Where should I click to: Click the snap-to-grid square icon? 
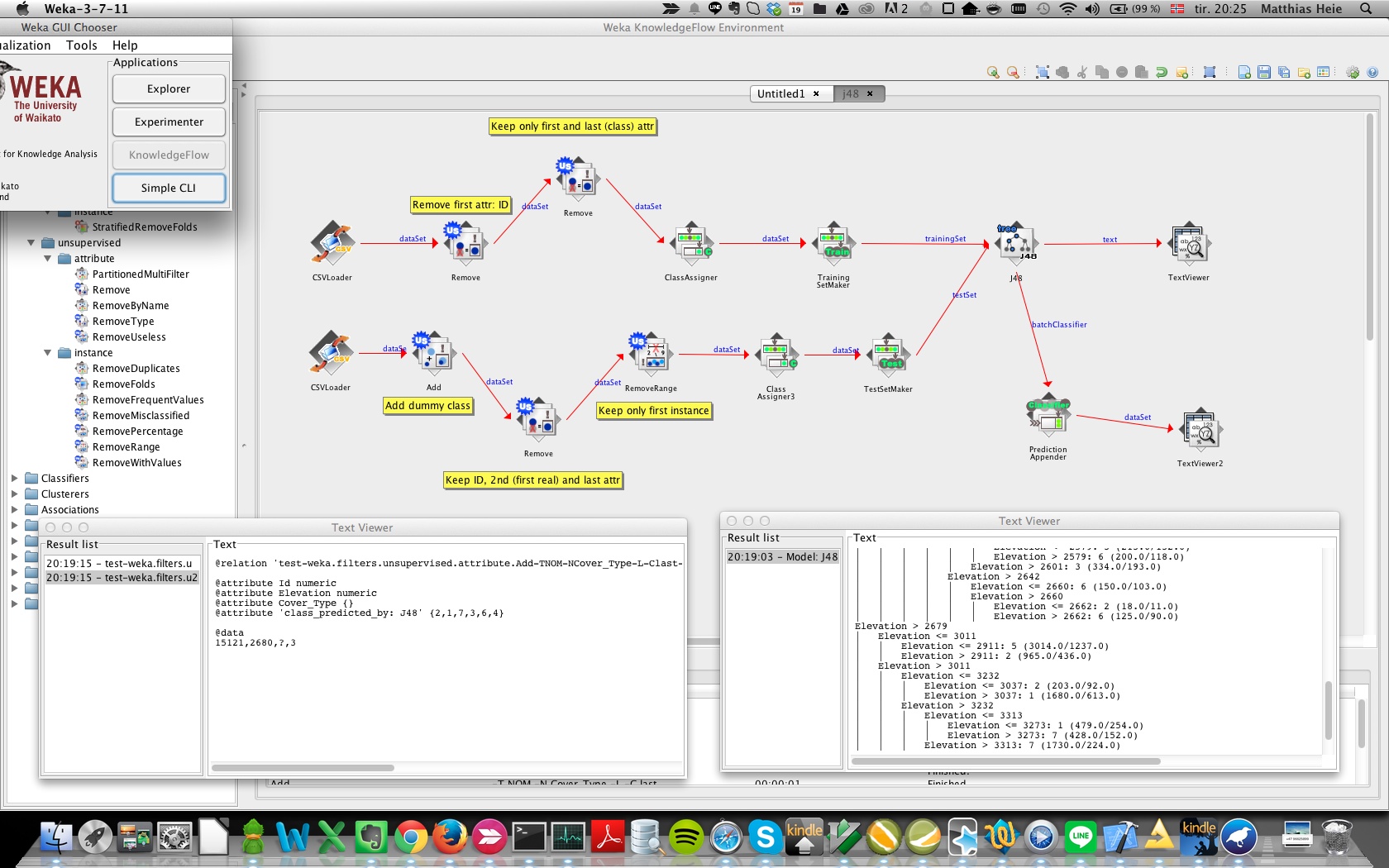[x=1210, y=73]
